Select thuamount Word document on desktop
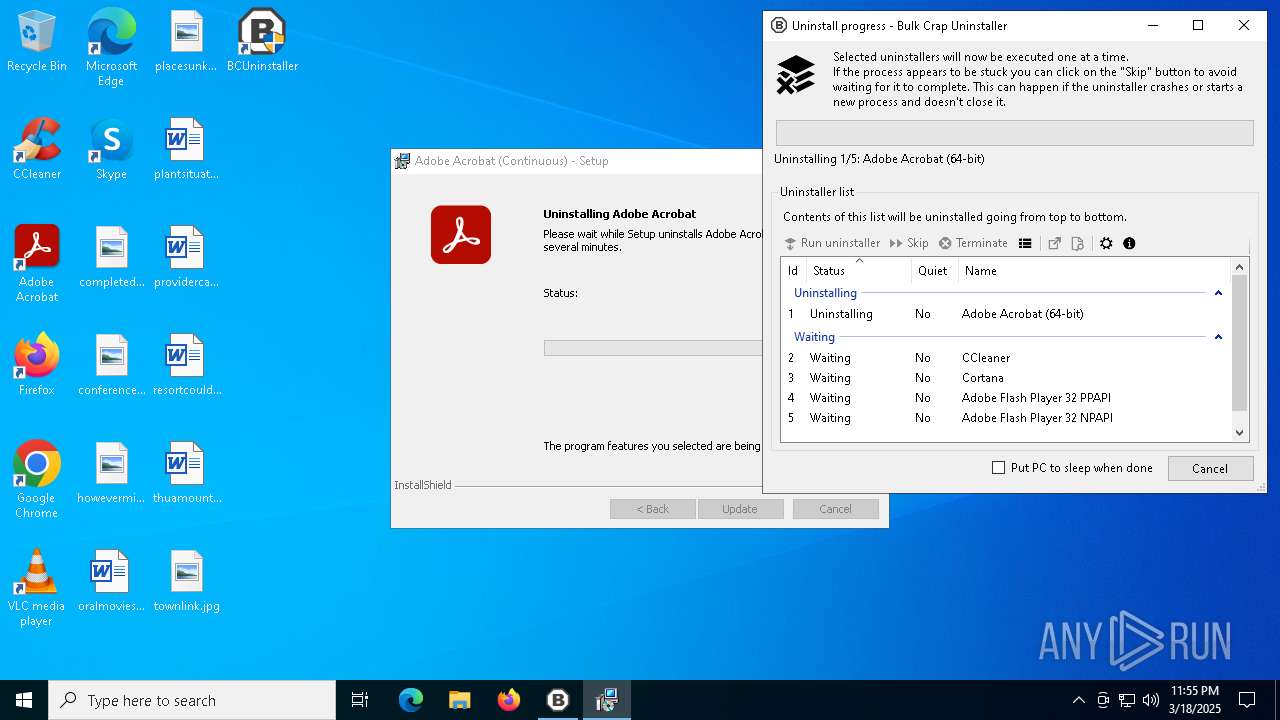Viewport: 1280px width, 720px height. click(x=186, y=473)
